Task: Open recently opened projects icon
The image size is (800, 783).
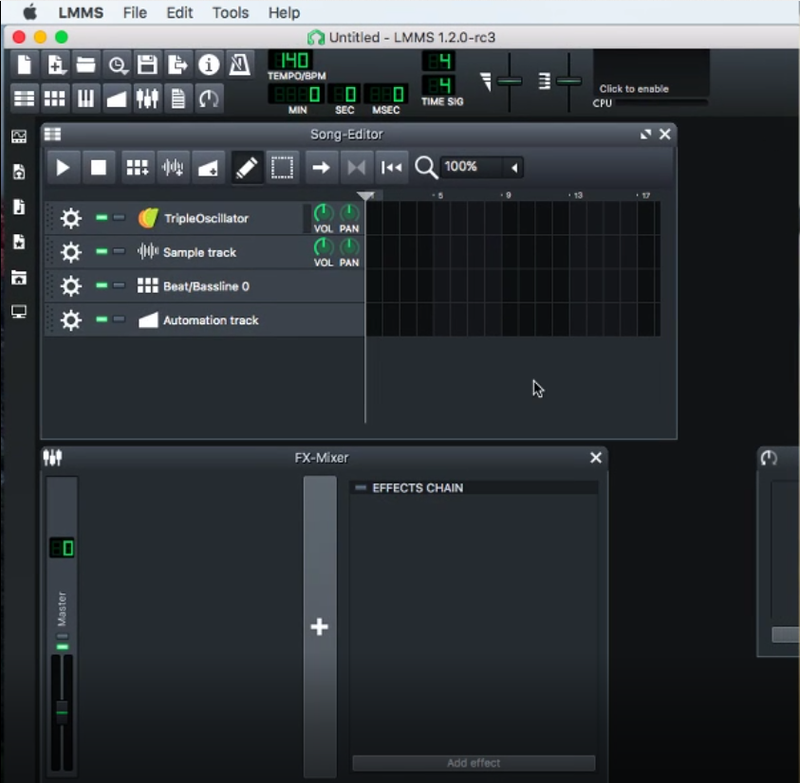Action: click(x=117, y=65)
